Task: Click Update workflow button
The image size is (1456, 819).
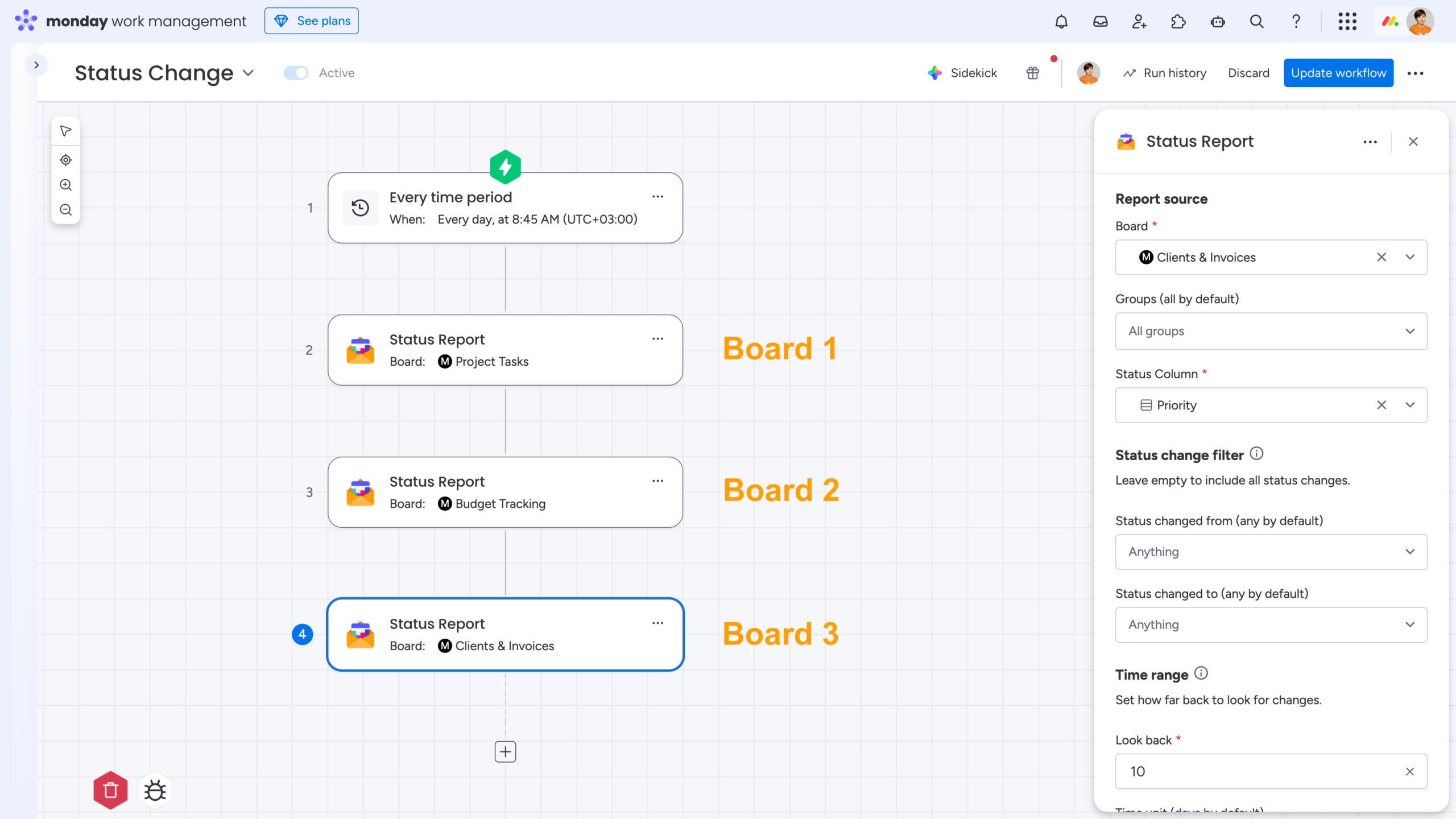Action: [x=1338, y=73]
